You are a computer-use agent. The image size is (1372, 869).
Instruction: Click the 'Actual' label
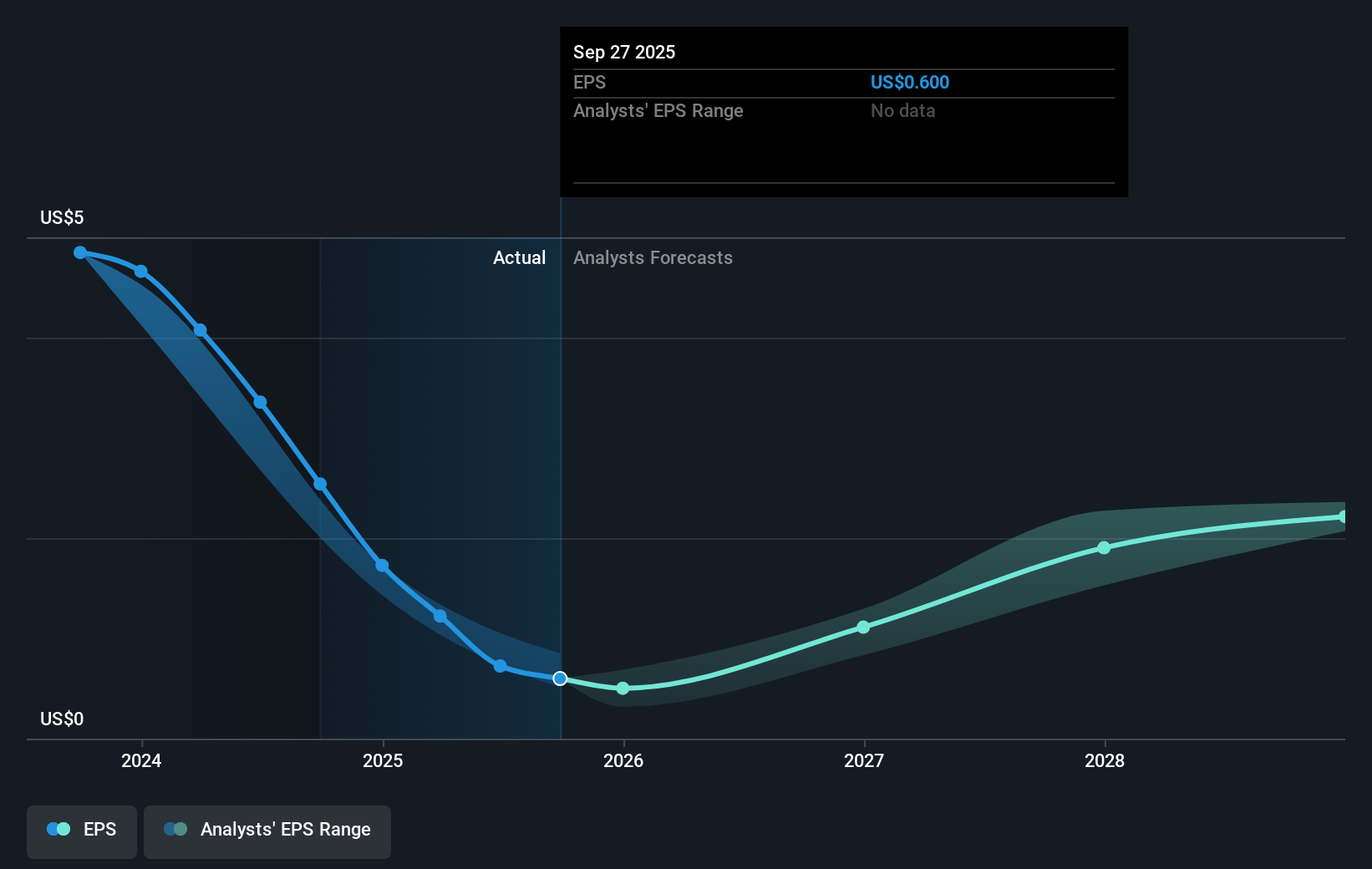(519, 257)
